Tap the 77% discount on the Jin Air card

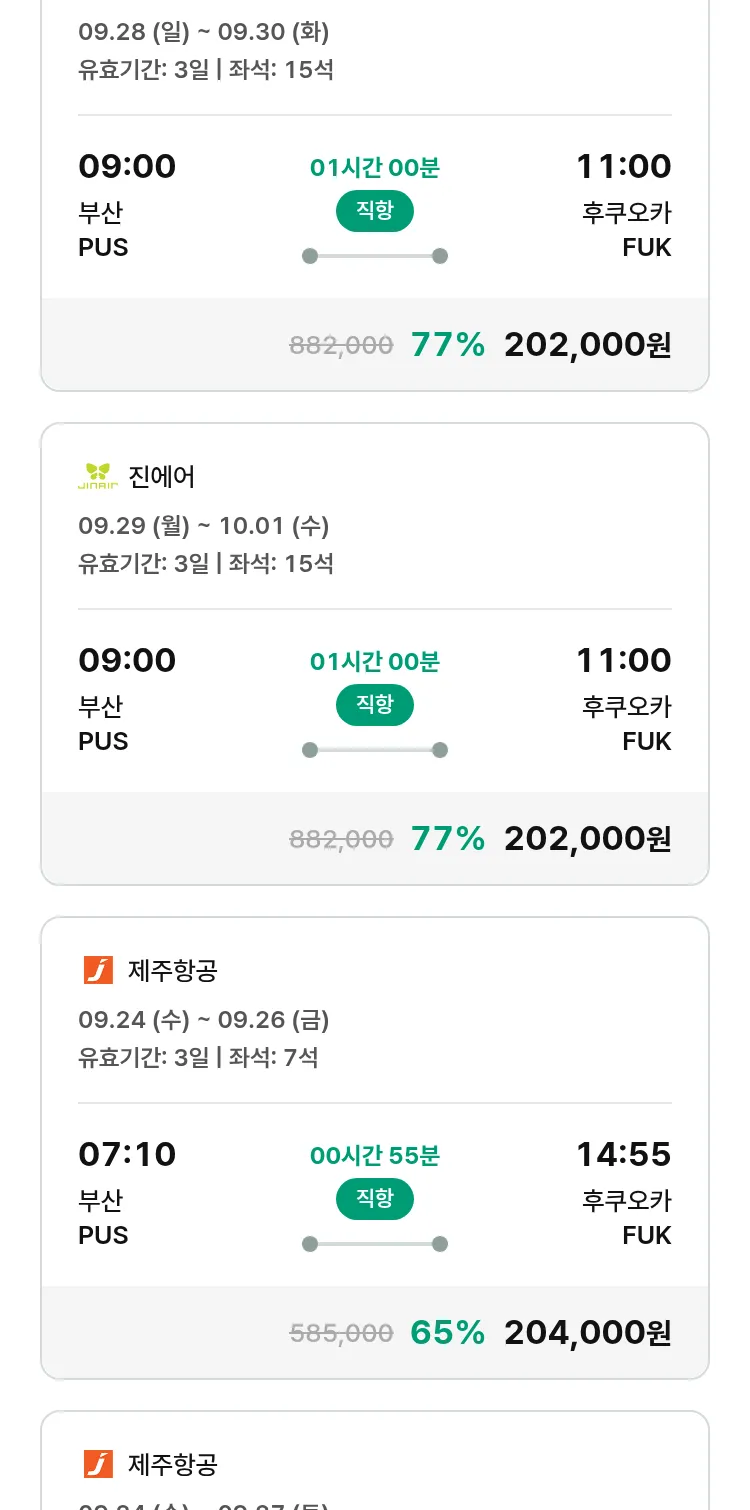click(x=447, y=838)
